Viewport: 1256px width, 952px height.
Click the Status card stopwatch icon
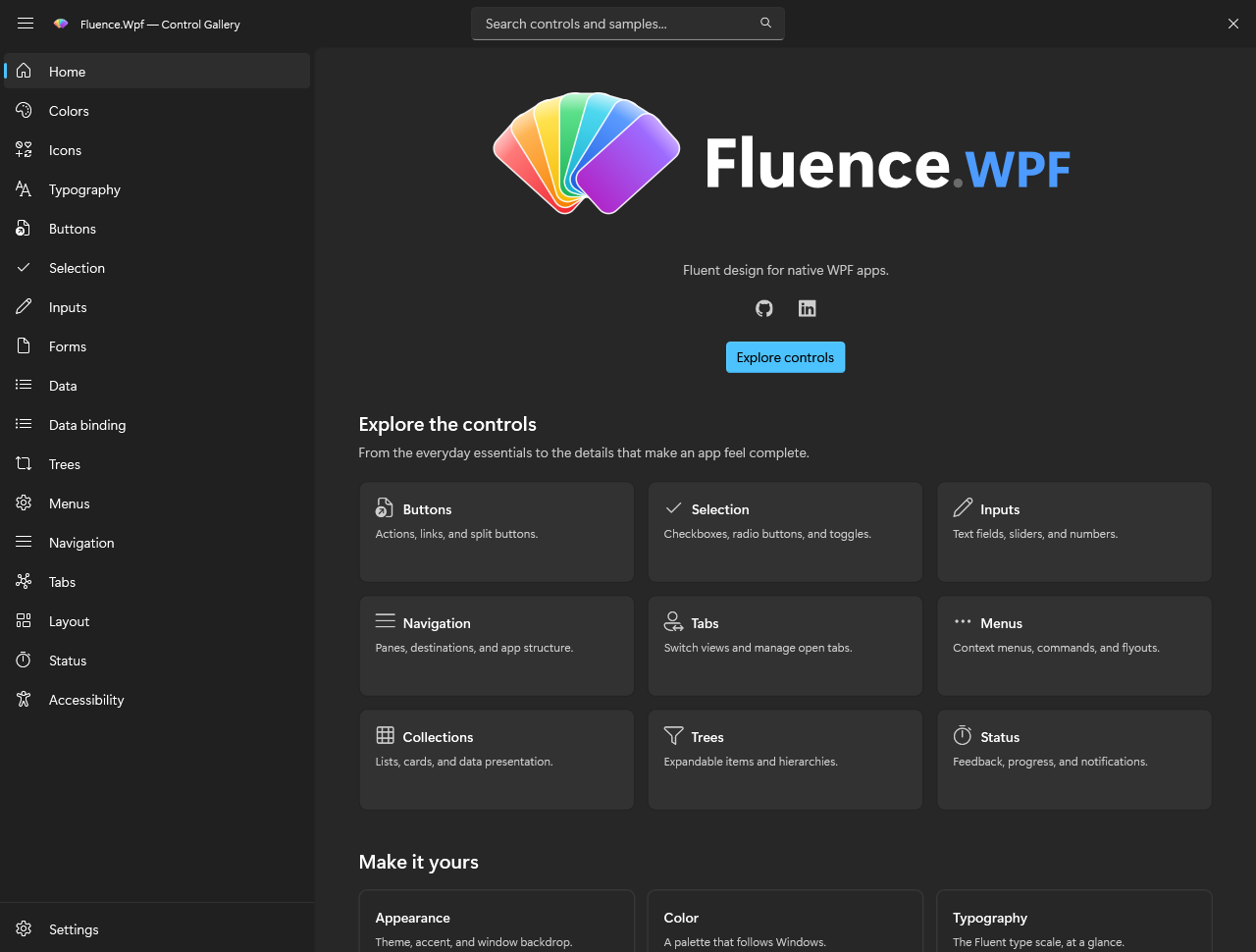tap(963, 735)
